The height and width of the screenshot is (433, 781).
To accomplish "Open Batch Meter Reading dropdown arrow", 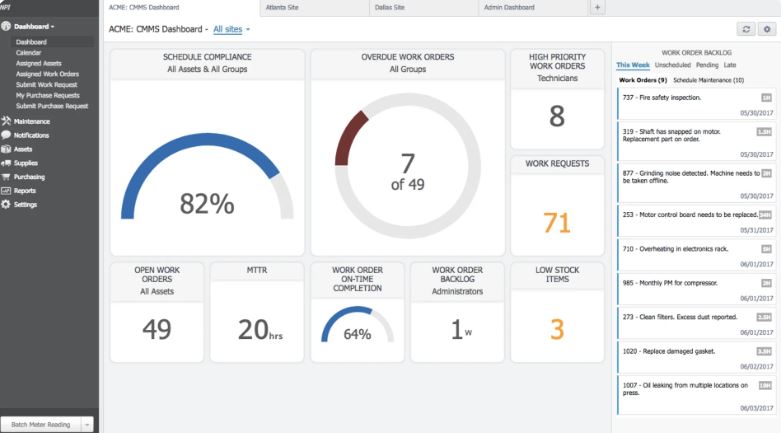I will [87, 425].
